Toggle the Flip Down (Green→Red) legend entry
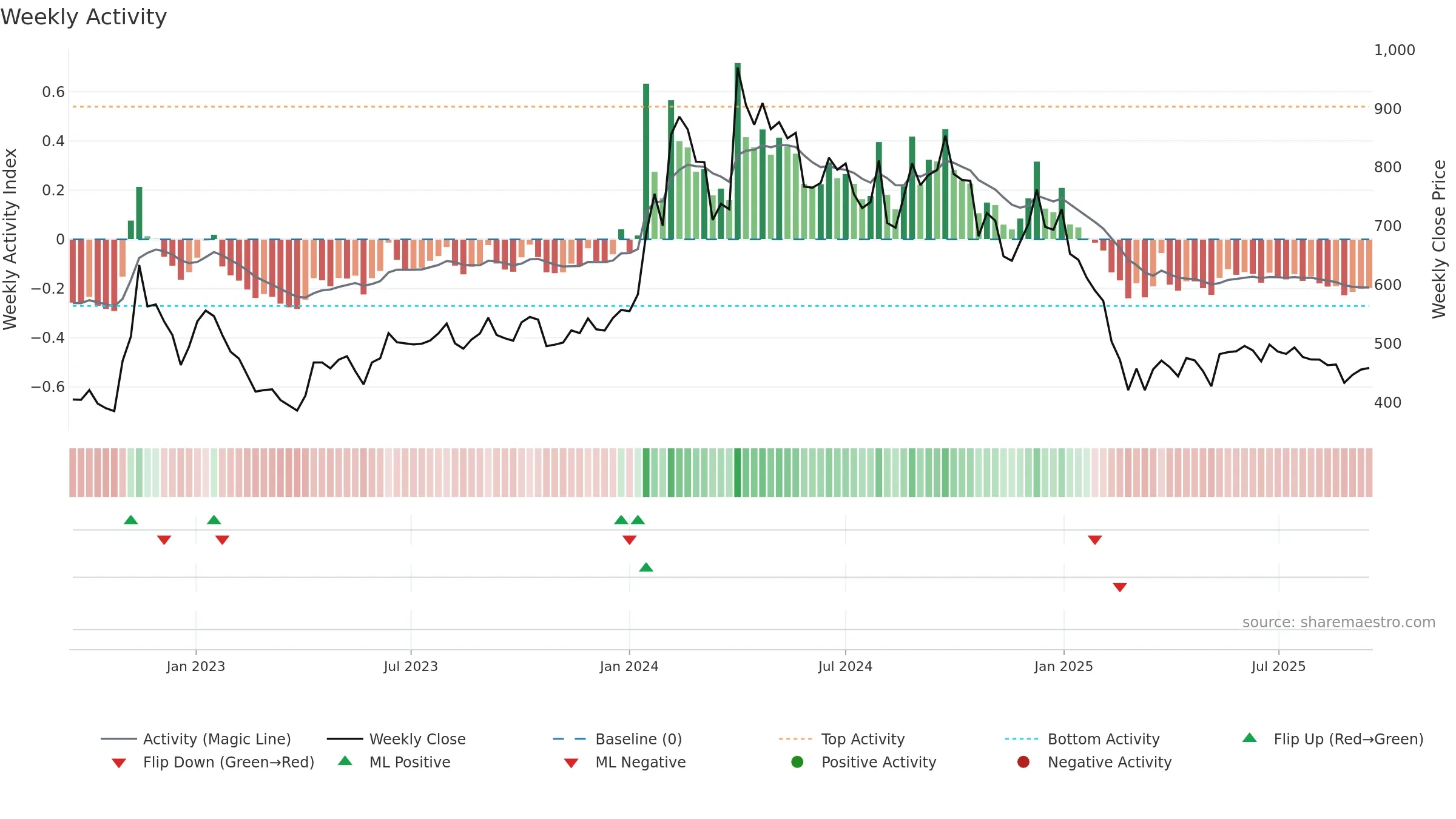 [x=212, y=762]
